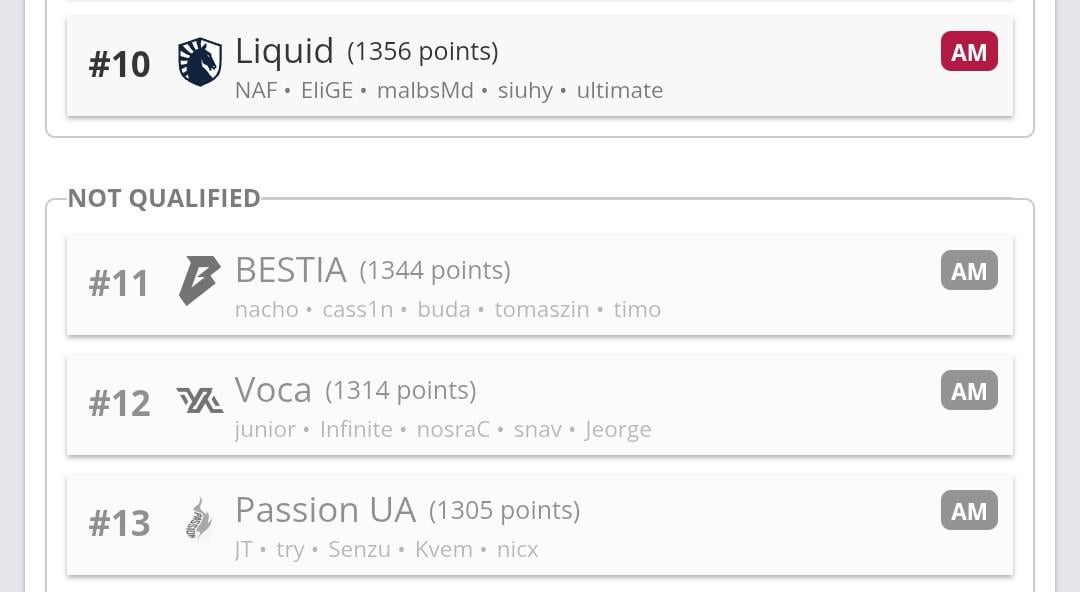Image resolution: width=1080 pixels, height=592 pixels.
Task: Click the red AM badge for Liquid
Action: coord(968,52)
